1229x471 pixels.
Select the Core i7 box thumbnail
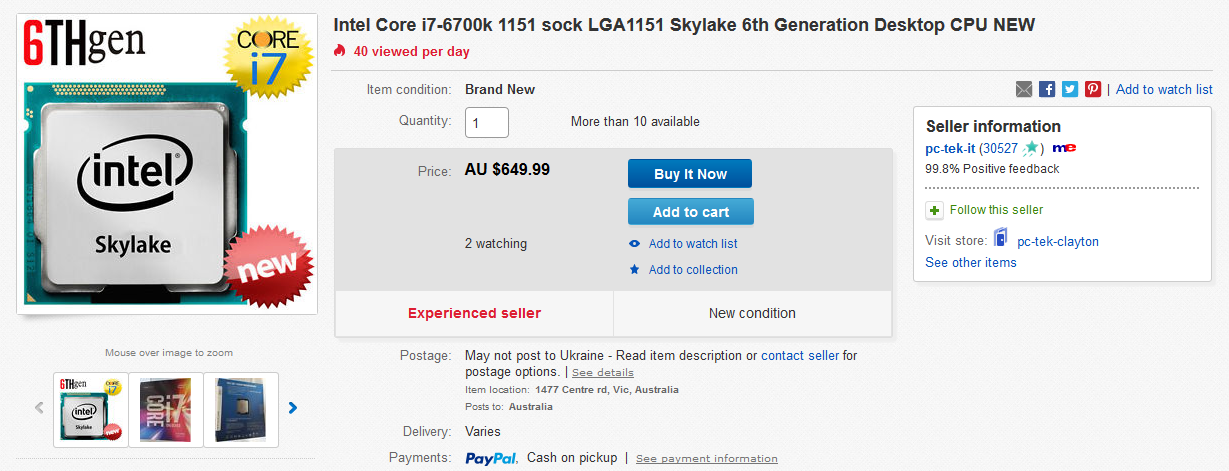pos(166,409)
